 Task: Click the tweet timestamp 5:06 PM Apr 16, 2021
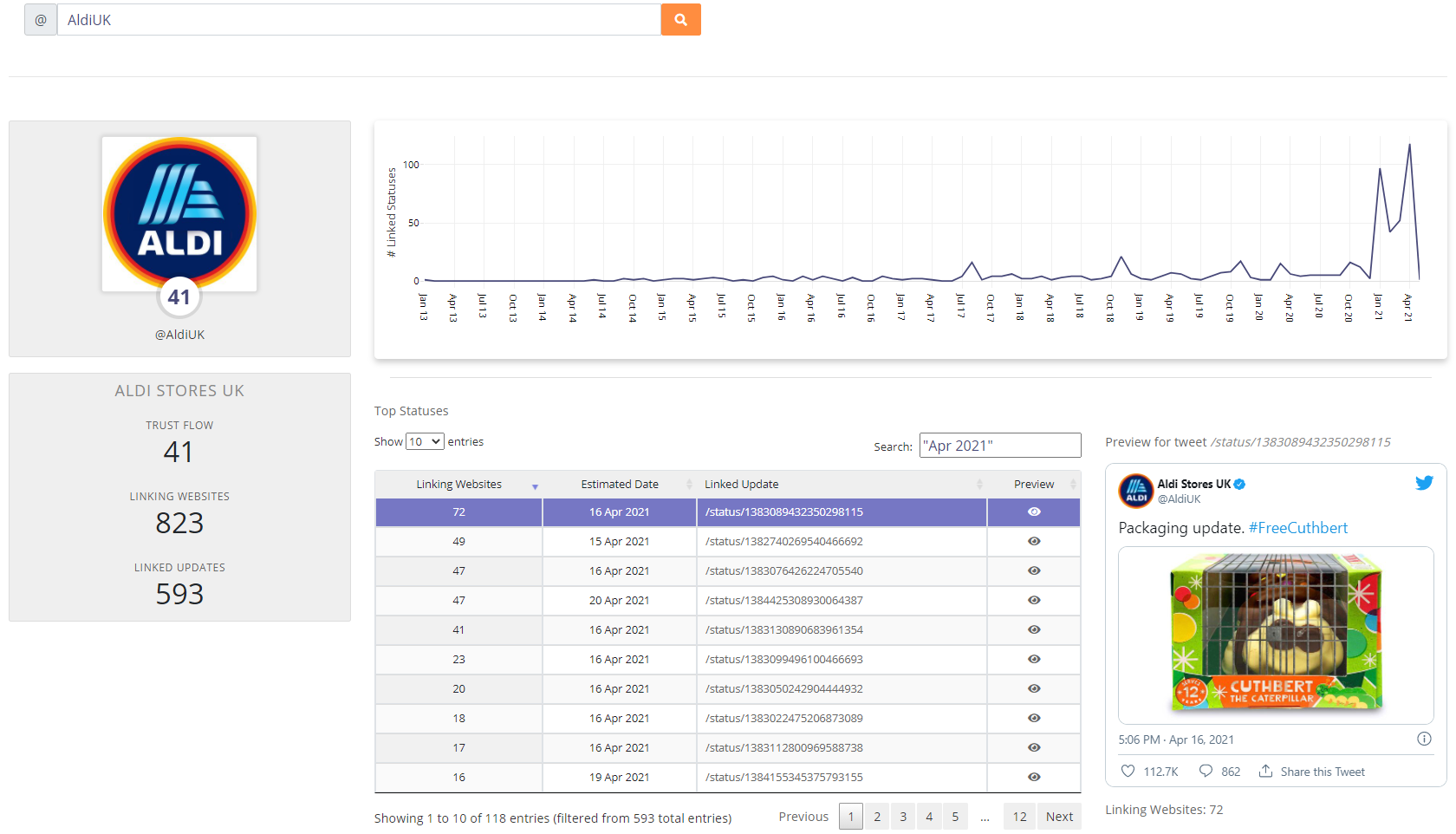(1176, 740)
